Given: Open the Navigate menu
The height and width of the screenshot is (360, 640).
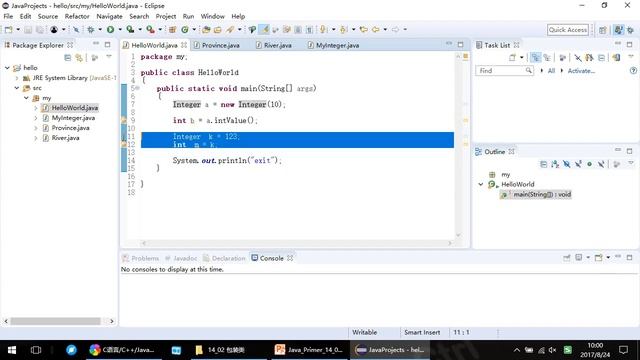Looking at the screenshot, I should click(109, 16).
